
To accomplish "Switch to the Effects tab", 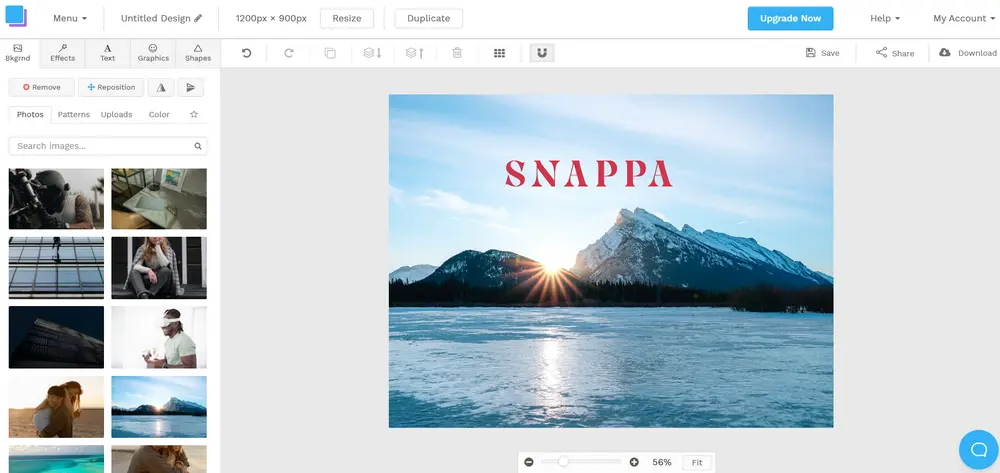I will pos(62,53).
